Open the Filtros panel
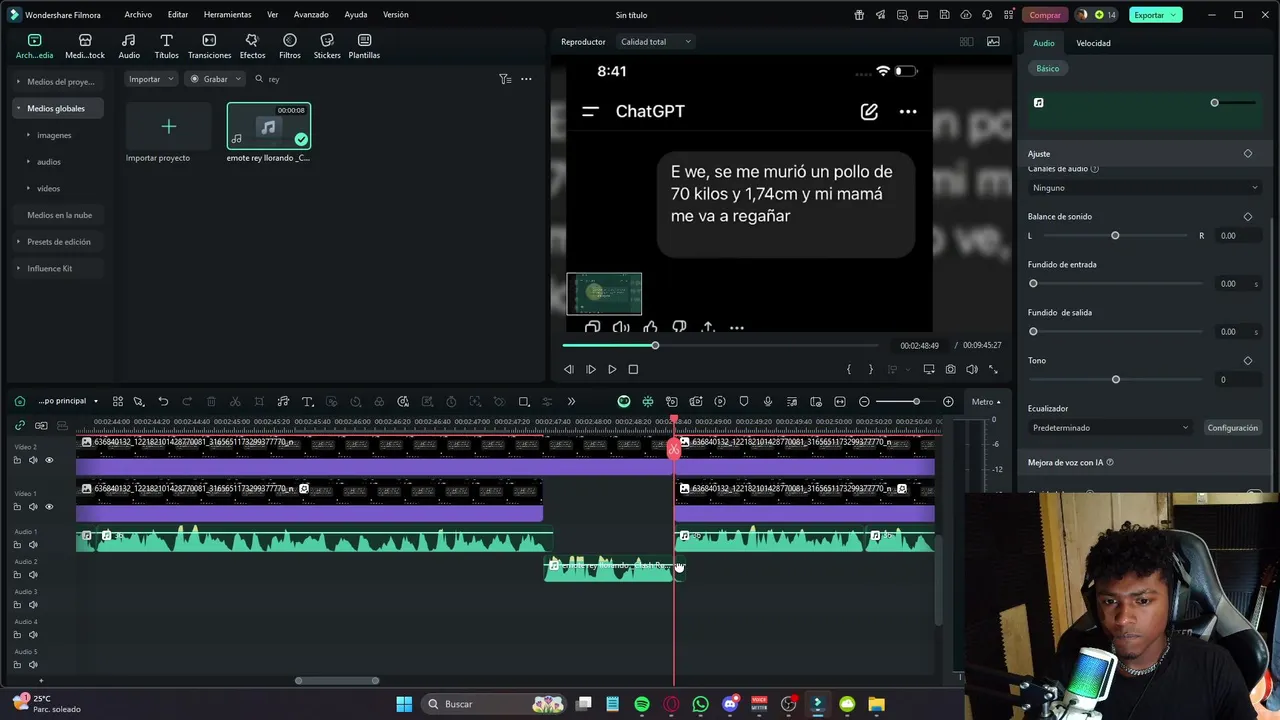 coord(290,46)
